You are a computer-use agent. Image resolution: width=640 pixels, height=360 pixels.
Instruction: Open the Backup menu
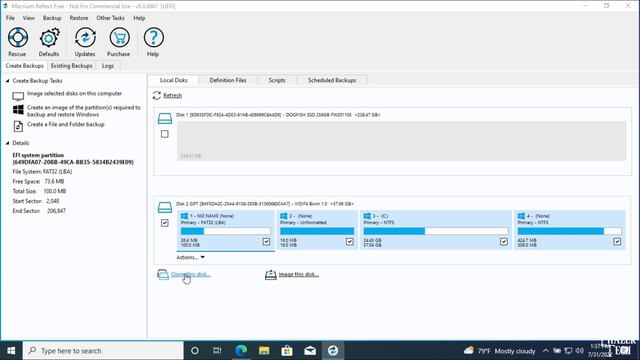[52, 18]
